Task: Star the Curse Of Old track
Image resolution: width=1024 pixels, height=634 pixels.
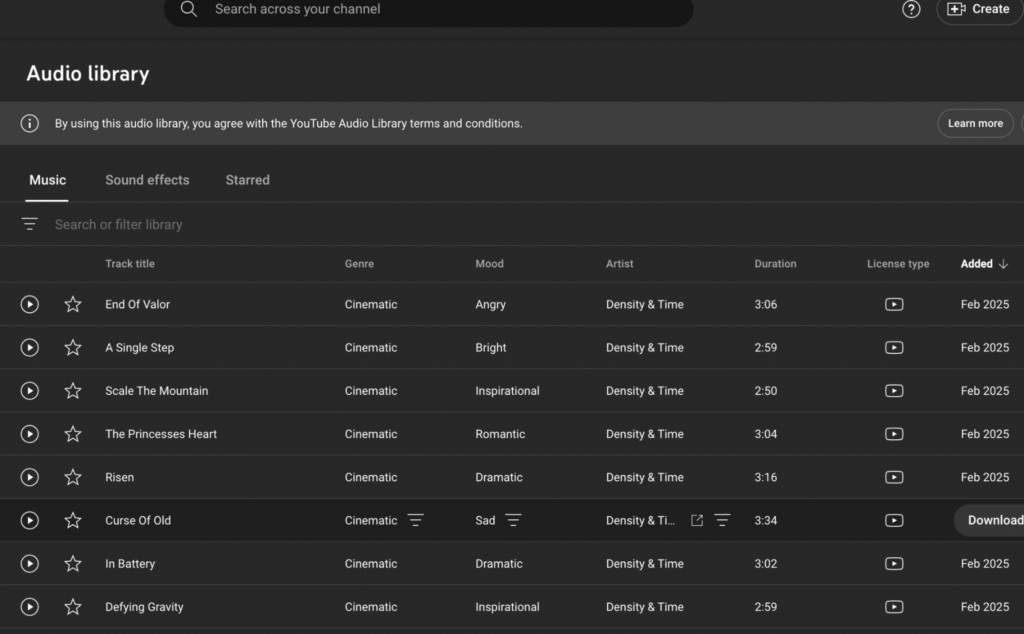Action: (72, 520)
